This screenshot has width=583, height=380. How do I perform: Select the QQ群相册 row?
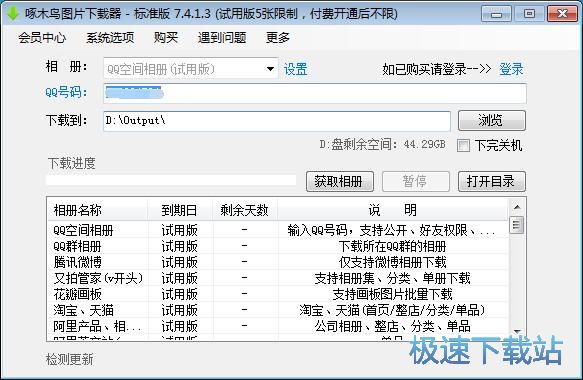278,246
